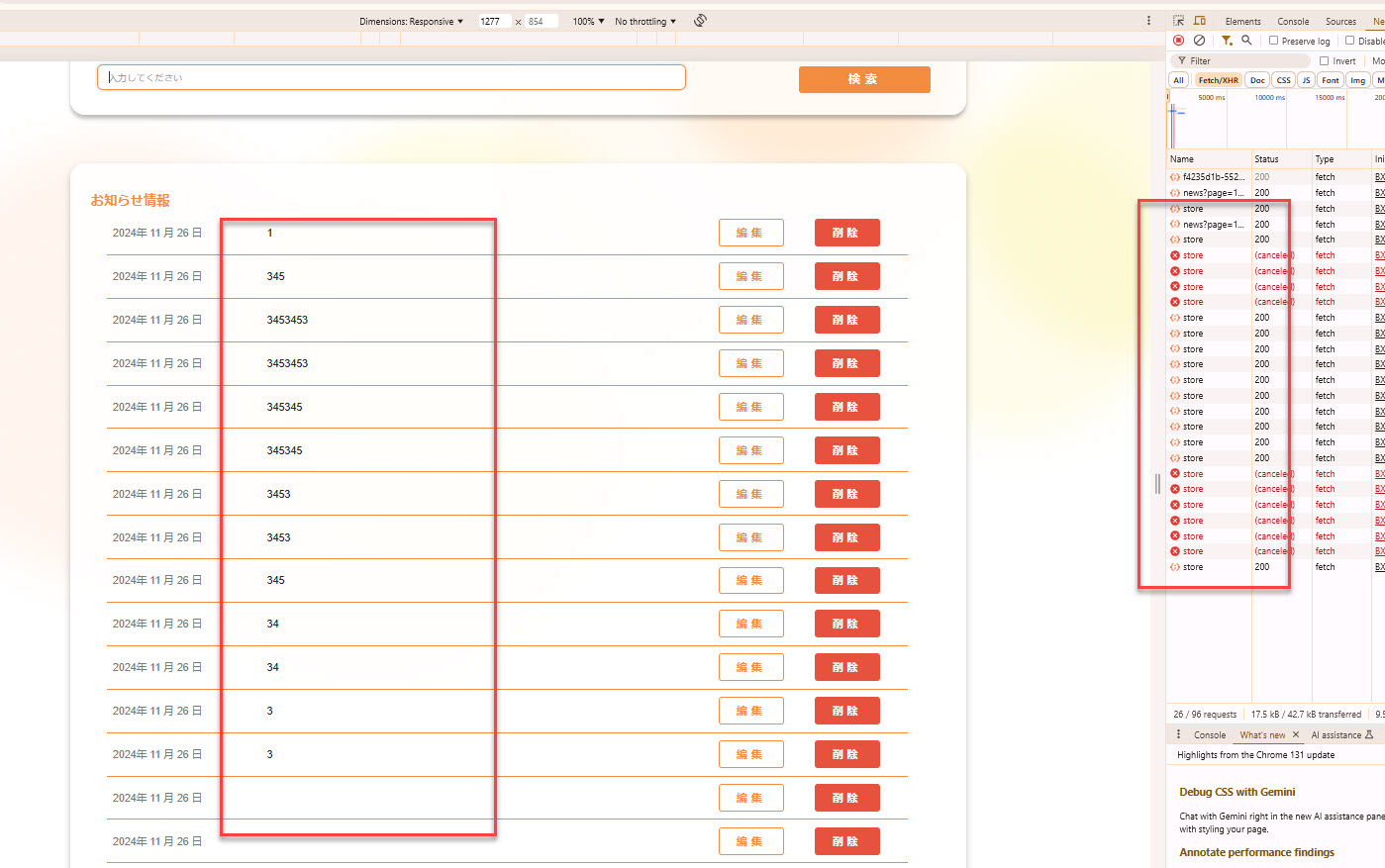Image resolution: width=1385 pixels, height=868 pixels.
Task: Open the Sources tab
Action: [x=1340, y=21]
